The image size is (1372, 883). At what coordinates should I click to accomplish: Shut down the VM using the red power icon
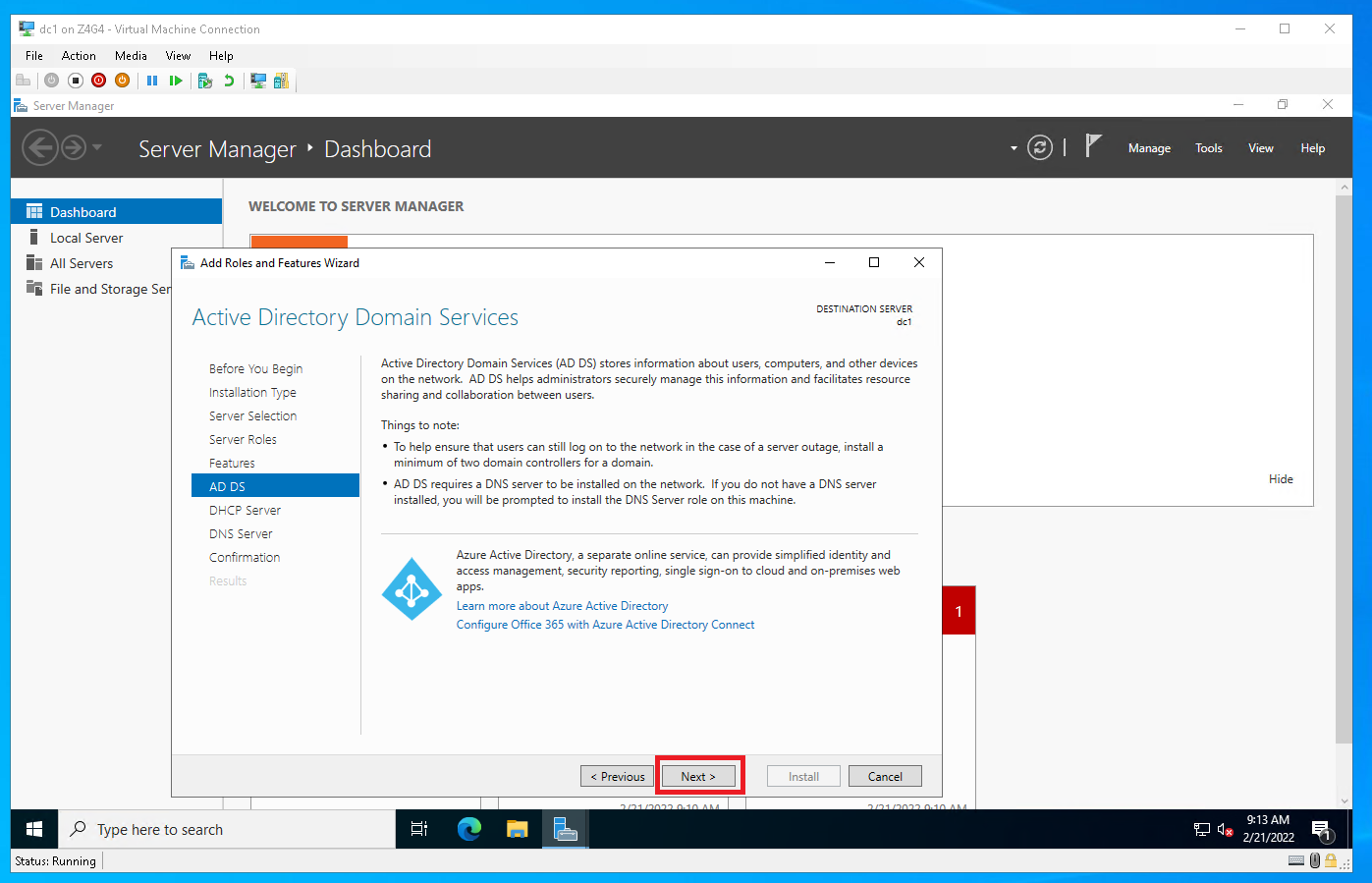[x=99, y=81]
